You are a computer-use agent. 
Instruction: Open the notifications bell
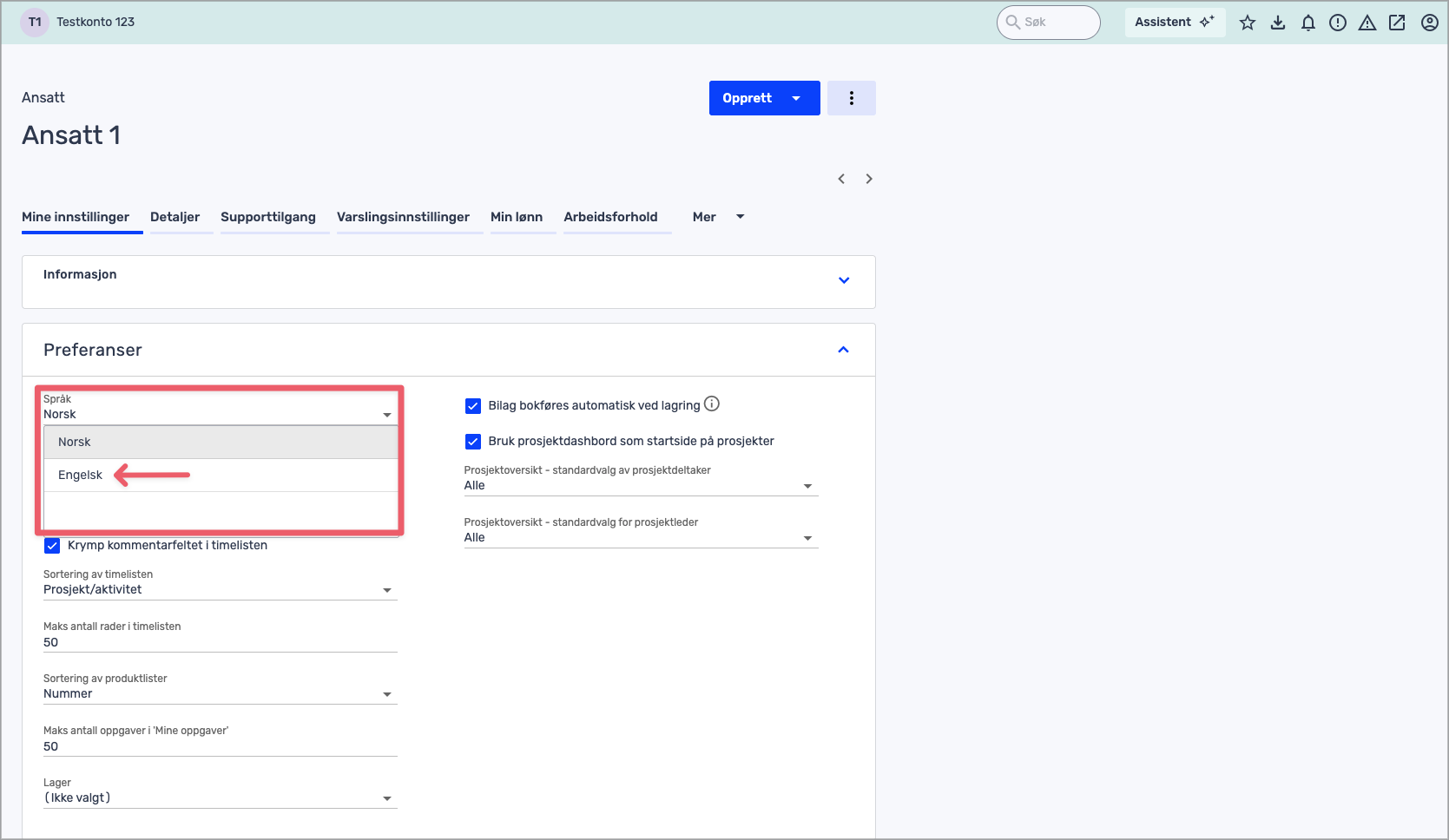coord(1307,23)
